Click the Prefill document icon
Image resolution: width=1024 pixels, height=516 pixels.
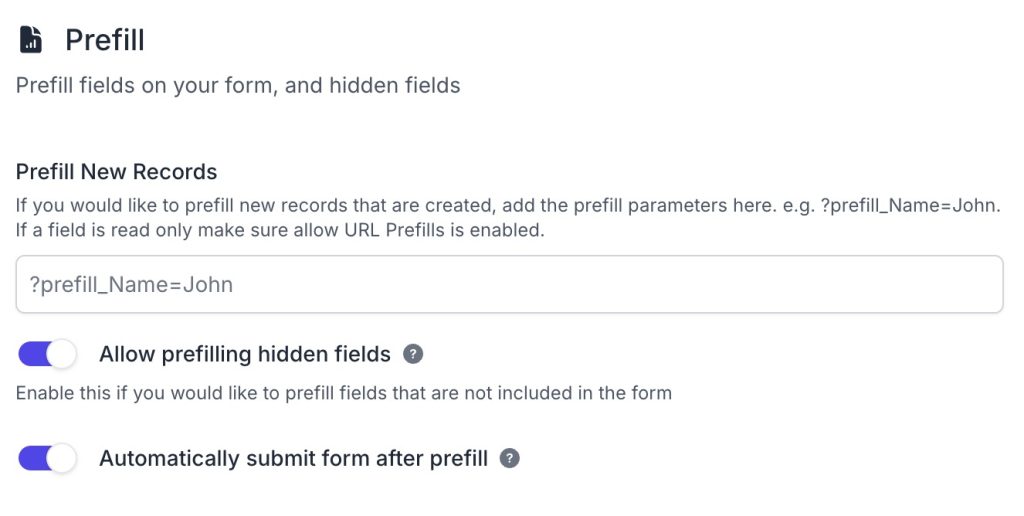(x=31, y=40)
